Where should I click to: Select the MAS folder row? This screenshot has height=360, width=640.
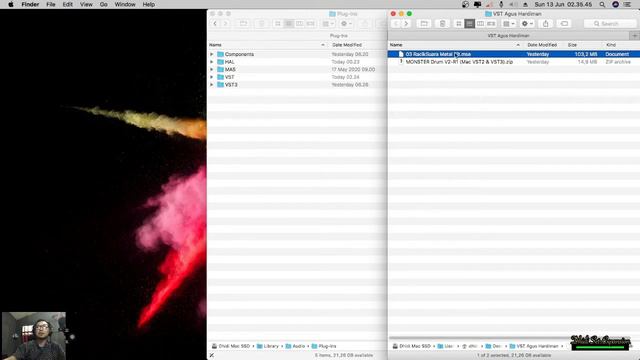pyautogui.click(x=297, y=69)
